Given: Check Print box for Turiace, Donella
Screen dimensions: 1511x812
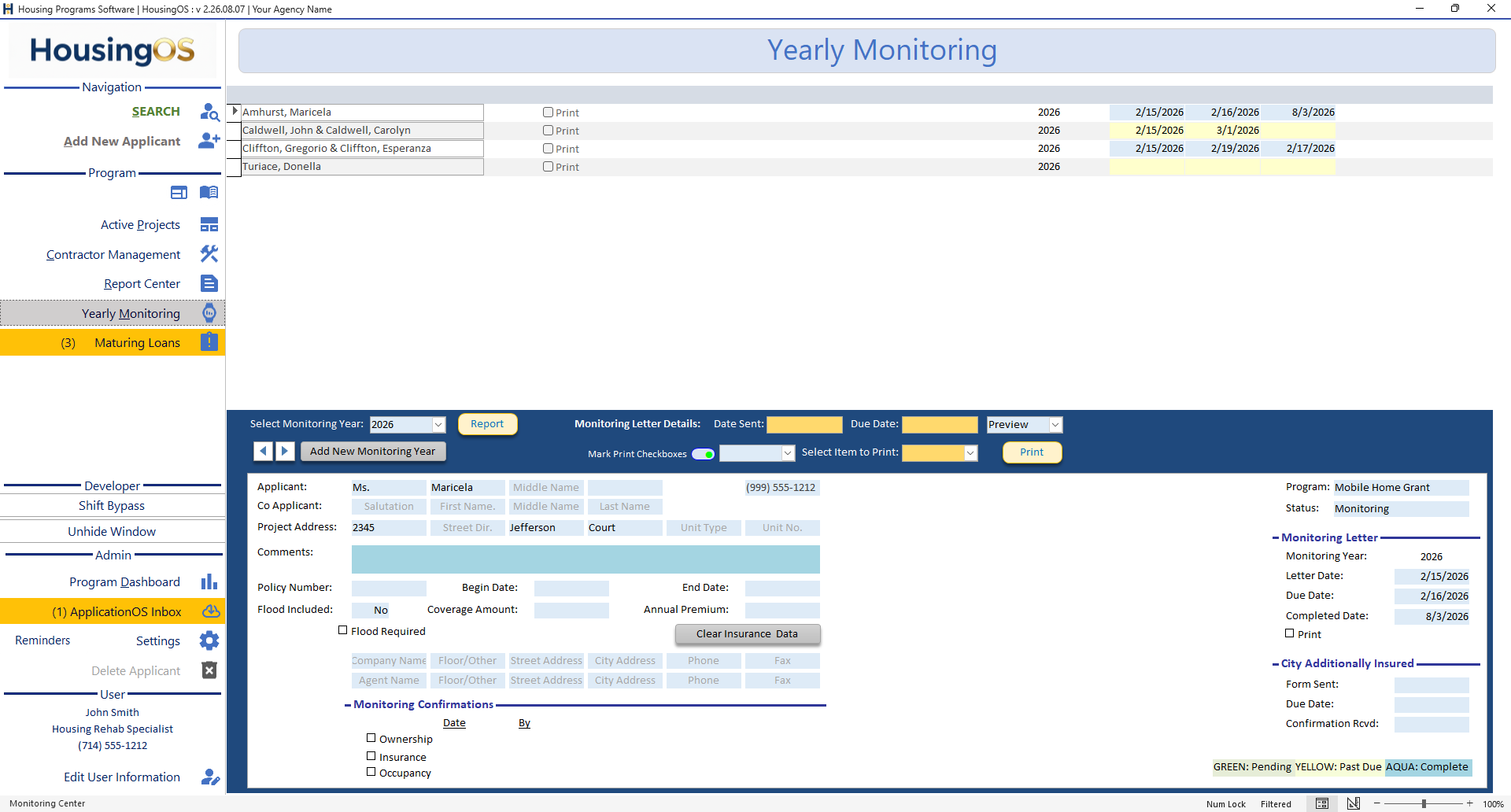Looking at the screenshot, I should (548, 167).
